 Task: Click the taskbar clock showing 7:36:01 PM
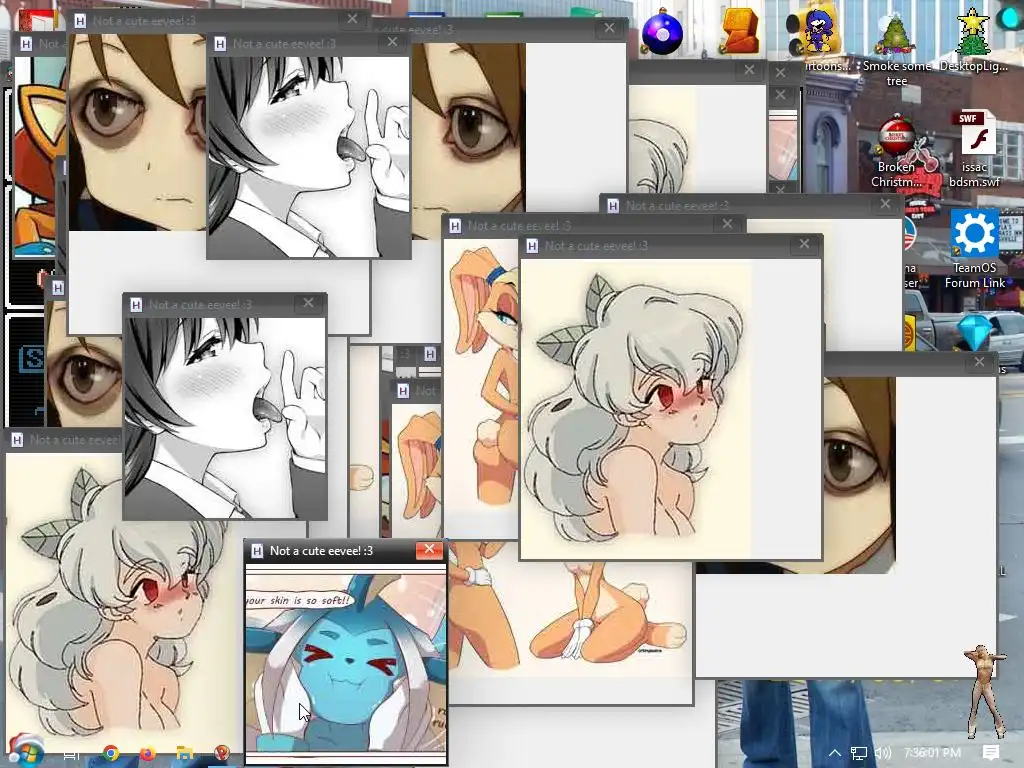click(x=933, y=753)
